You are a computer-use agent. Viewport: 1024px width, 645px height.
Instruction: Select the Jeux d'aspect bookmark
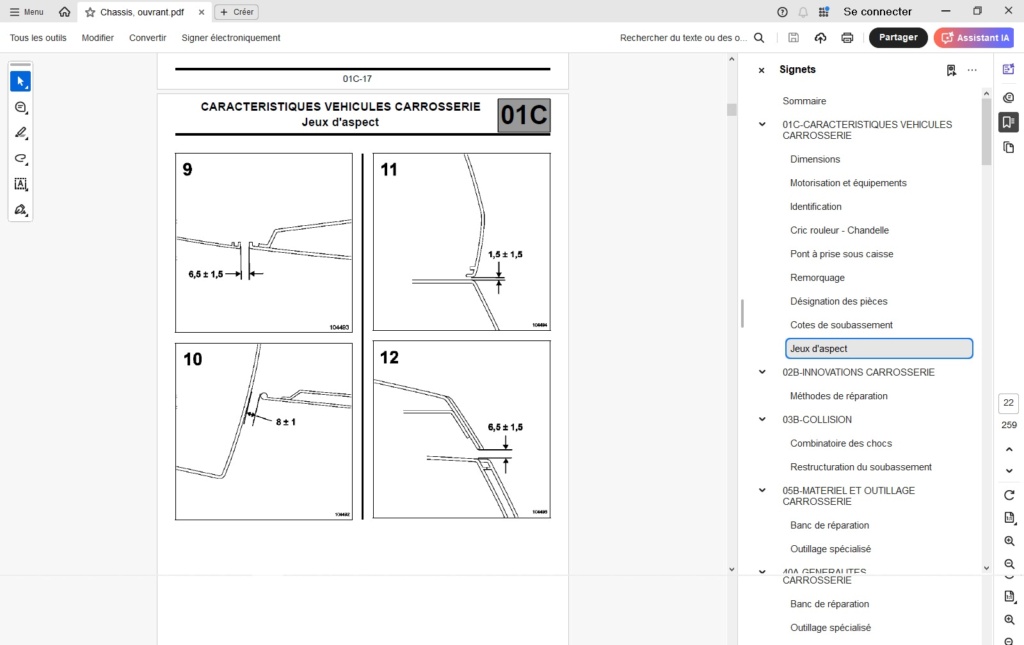tap(879, 349)
